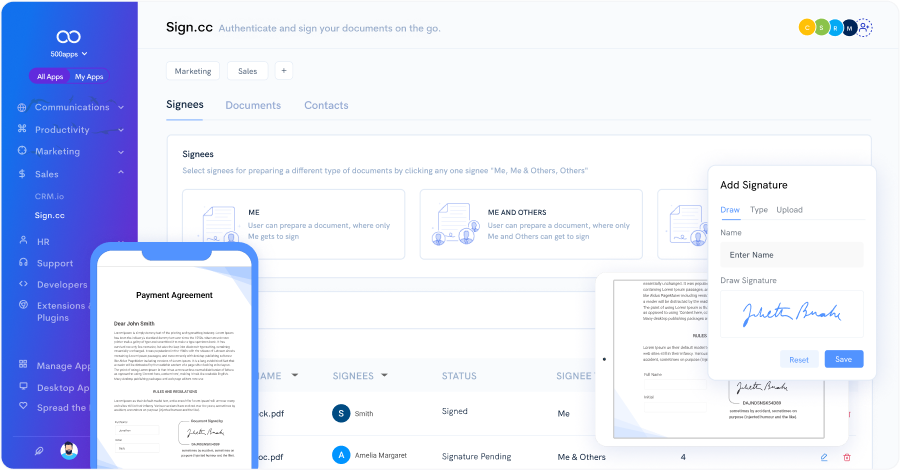Click the HR person icon
The image size is (900, 470).
[23, 240]
